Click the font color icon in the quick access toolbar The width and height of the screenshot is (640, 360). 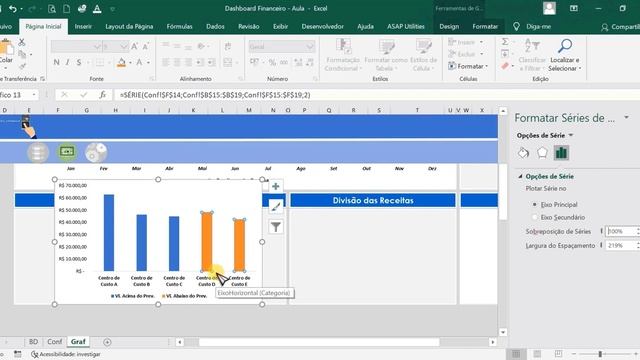click(x=97, y=8)
